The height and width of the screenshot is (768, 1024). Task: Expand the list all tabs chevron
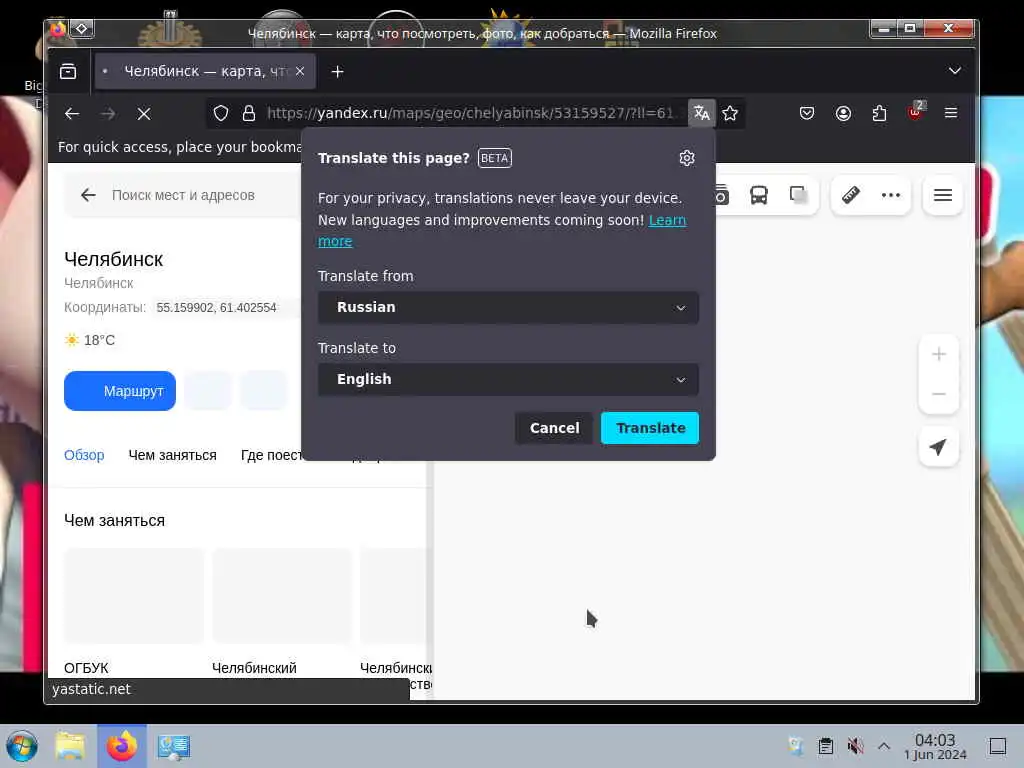click(955, 71)
